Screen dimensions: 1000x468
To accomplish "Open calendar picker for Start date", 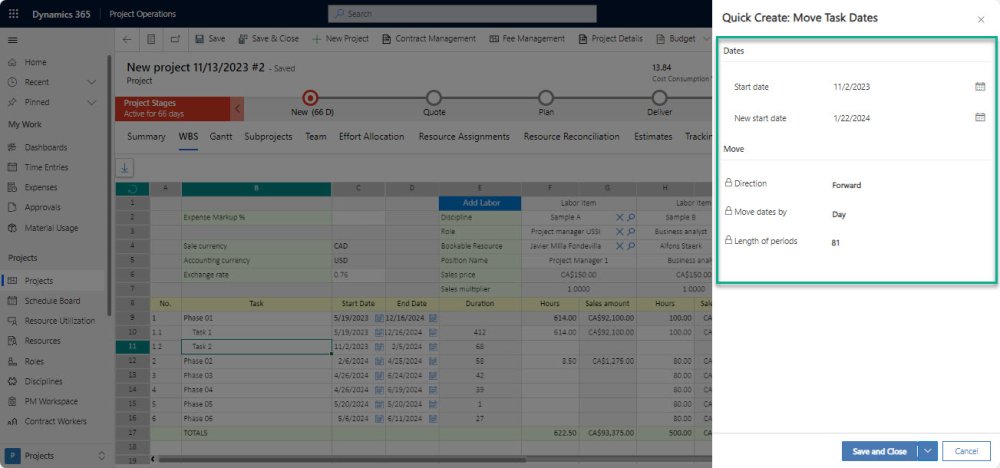I will coord(980,87).
